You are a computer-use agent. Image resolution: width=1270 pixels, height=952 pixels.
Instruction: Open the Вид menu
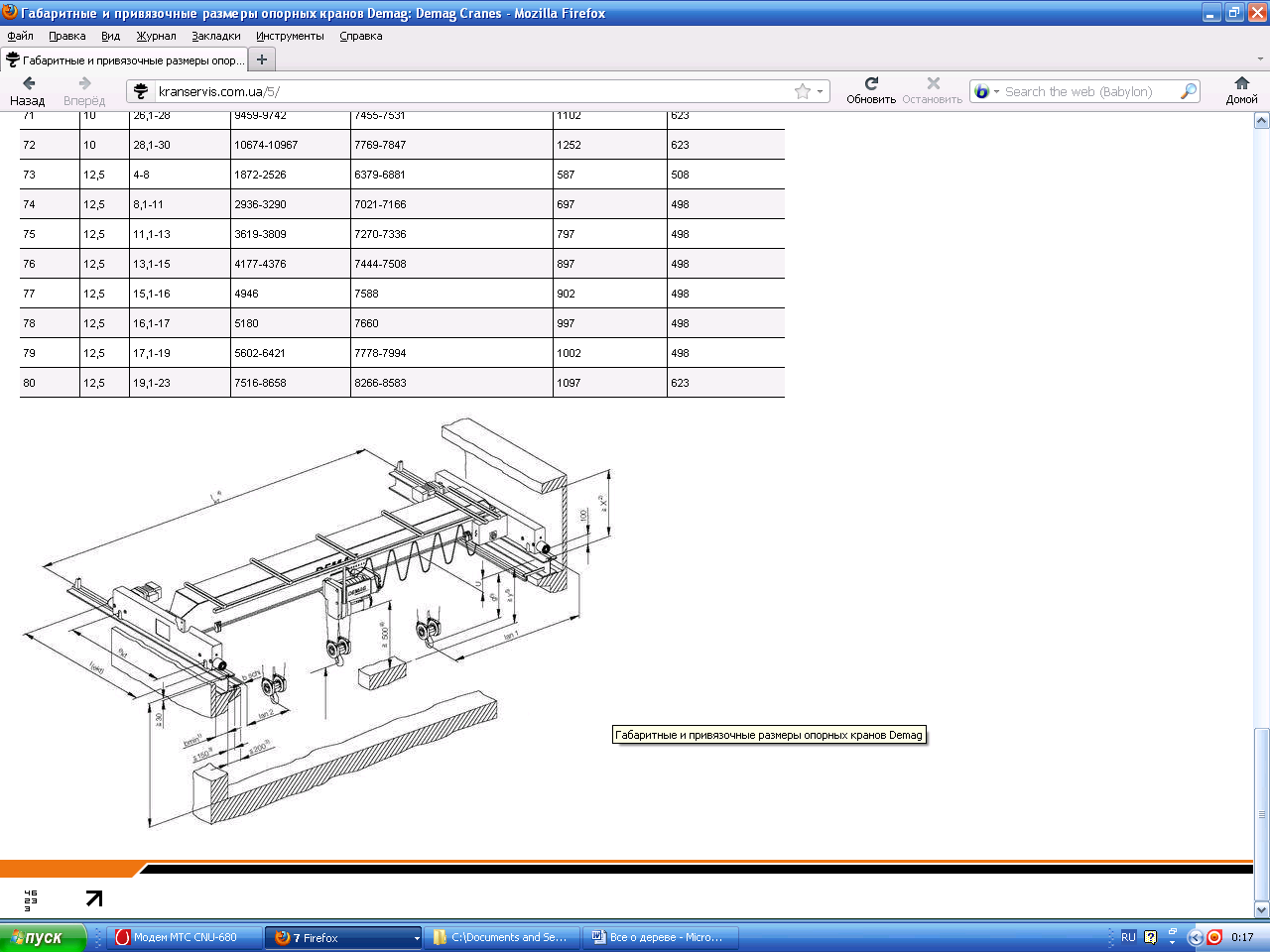point(110,36)
